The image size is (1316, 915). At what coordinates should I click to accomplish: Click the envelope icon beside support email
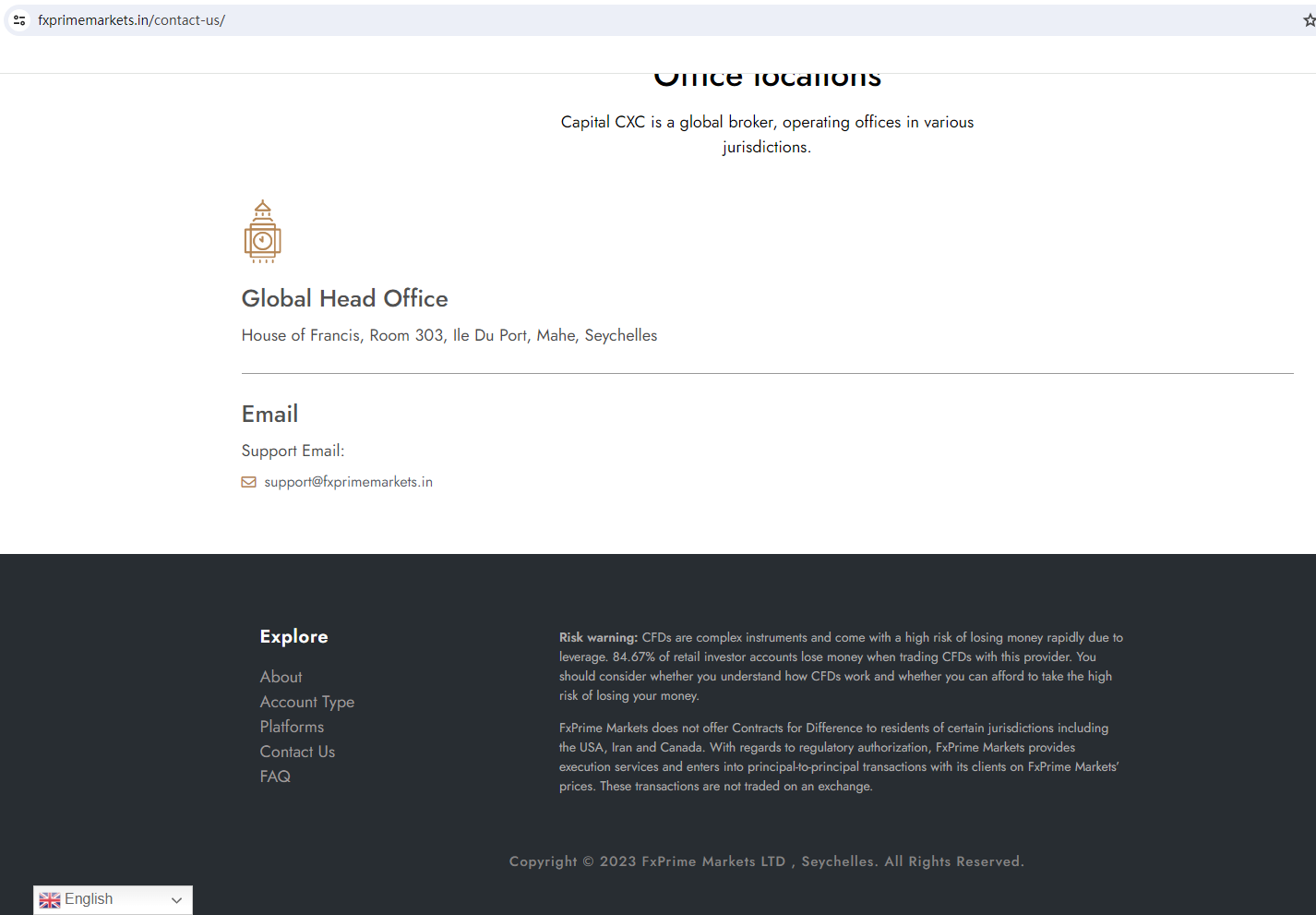(249, 482)
